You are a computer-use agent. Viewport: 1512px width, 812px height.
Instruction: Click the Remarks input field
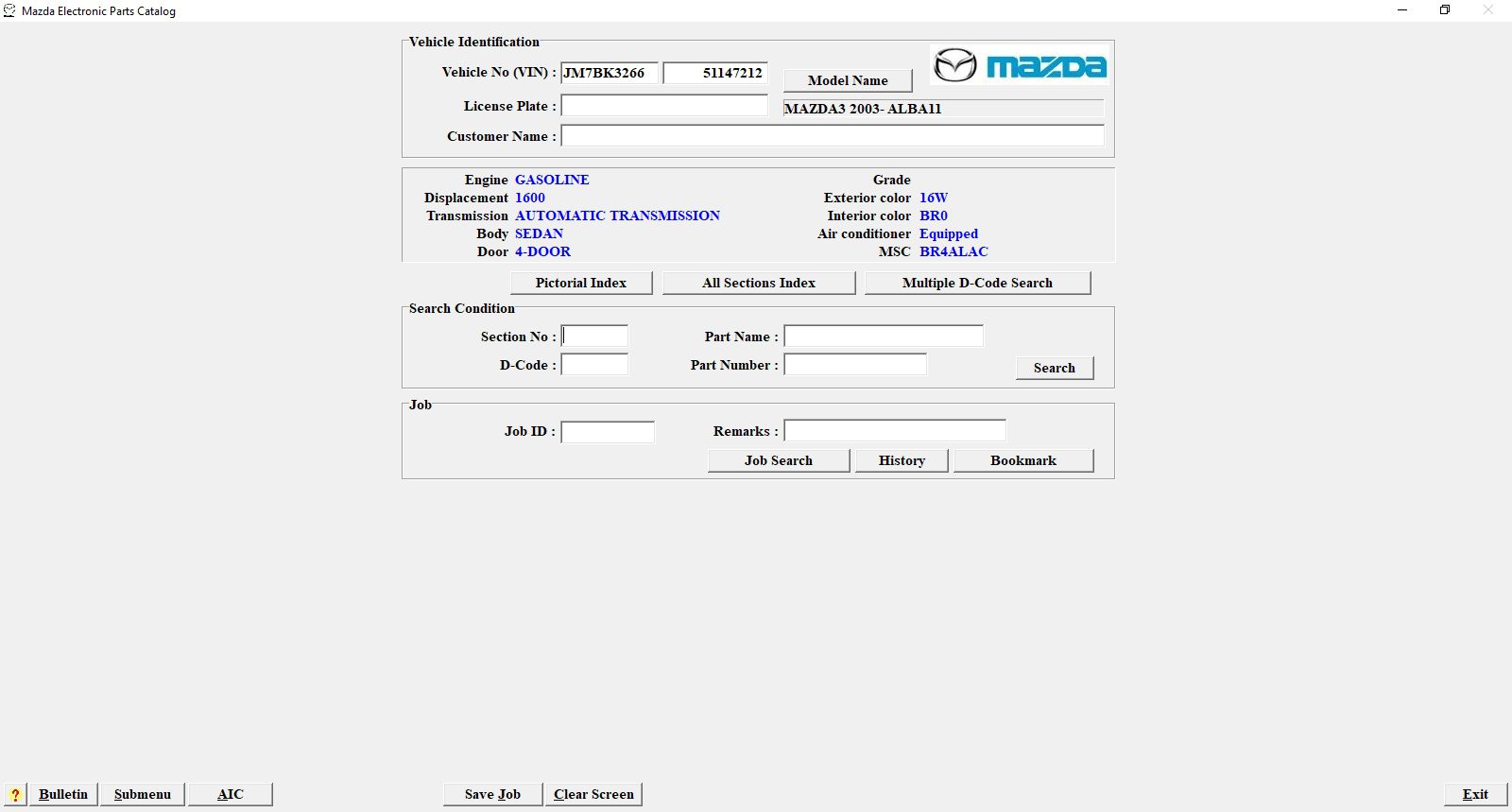(x=895, y=431)
